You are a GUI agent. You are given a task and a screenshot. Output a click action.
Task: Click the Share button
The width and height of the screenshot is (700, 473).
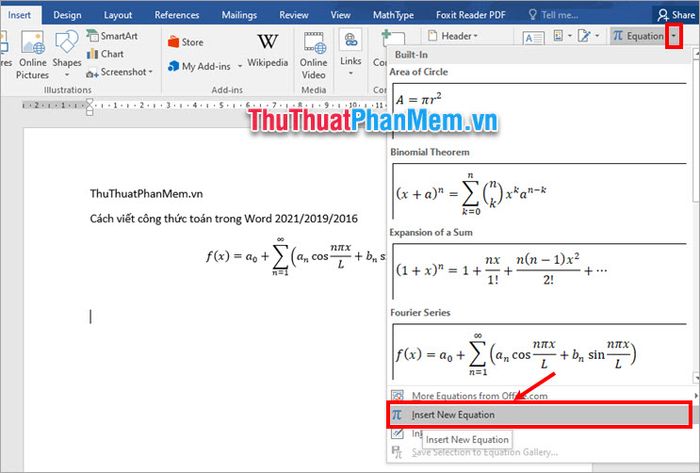(x=675, y=15)
